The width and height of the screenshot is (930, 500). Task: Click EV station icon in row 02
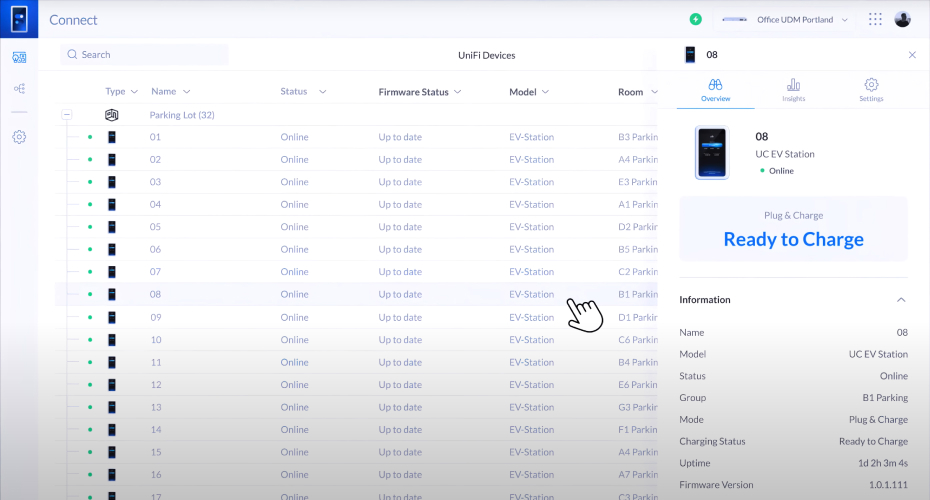point(112,160)
